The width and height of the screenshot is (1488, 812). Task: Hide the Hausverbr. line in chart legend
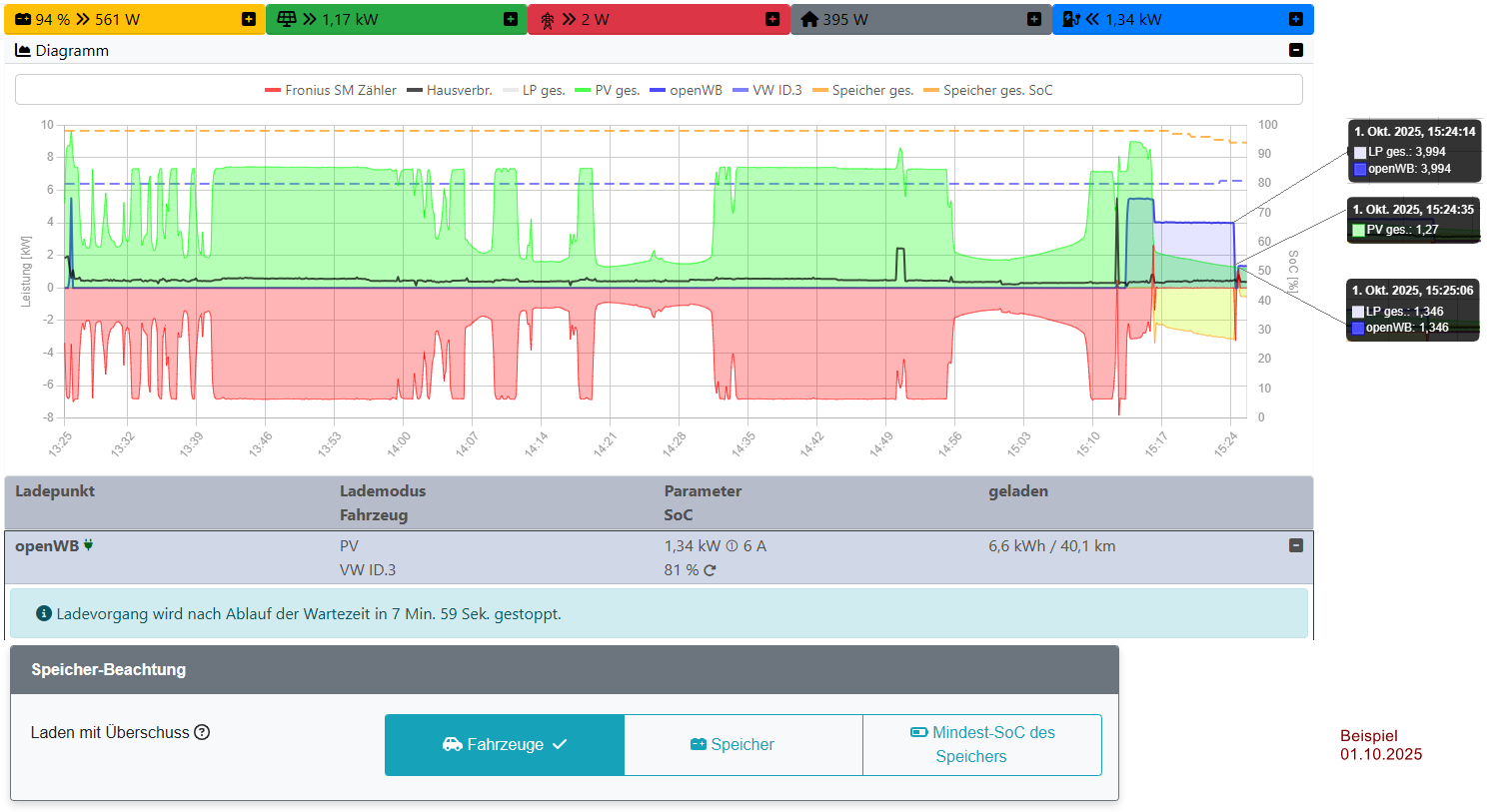point(450,90)
